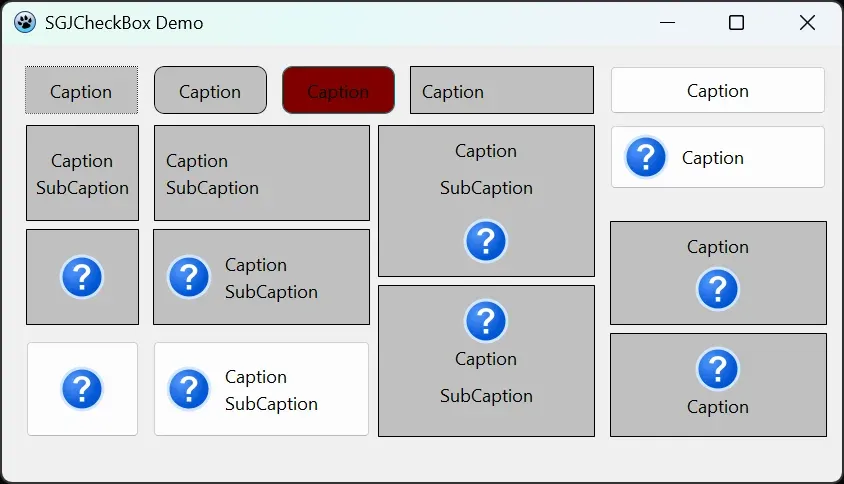Click question icon in gray Caption SubCaption row
The height and width of the screenshot is (484, 844).
coord(188,277)
